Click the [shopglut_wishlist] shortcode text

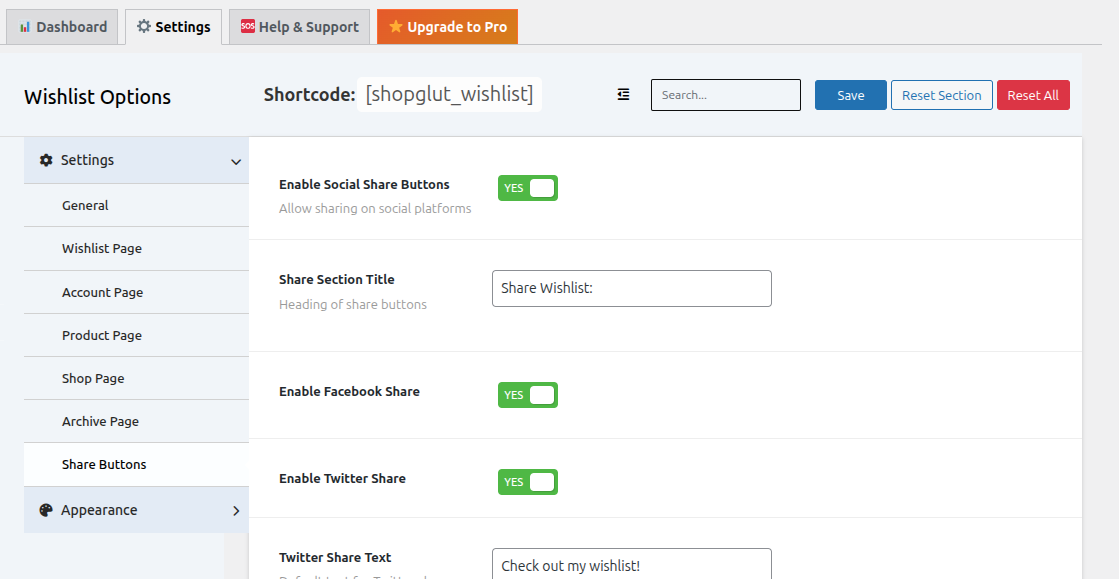450,94
